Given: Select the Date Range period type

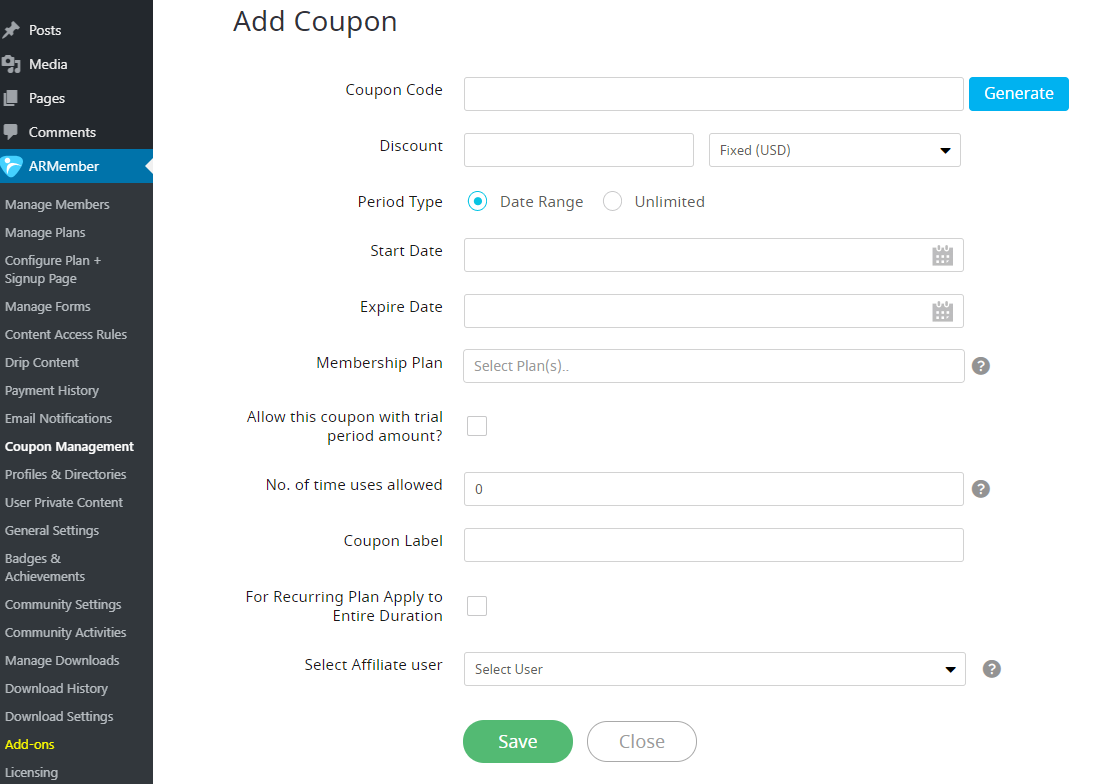Looking at the screenshot, I should click(478, 201).
